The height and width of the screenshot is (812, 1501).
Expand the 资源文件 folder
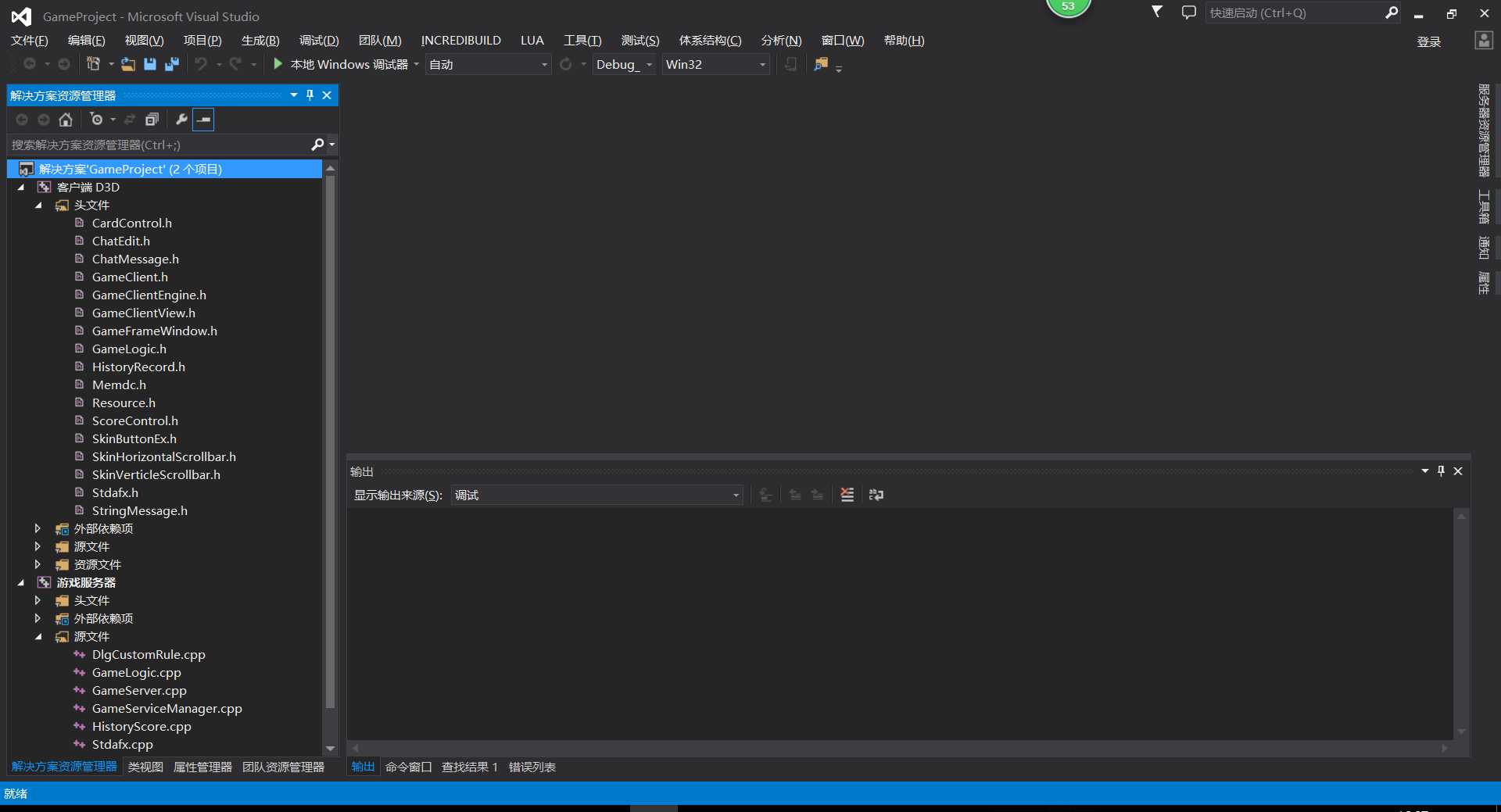[x=38, y=564]
